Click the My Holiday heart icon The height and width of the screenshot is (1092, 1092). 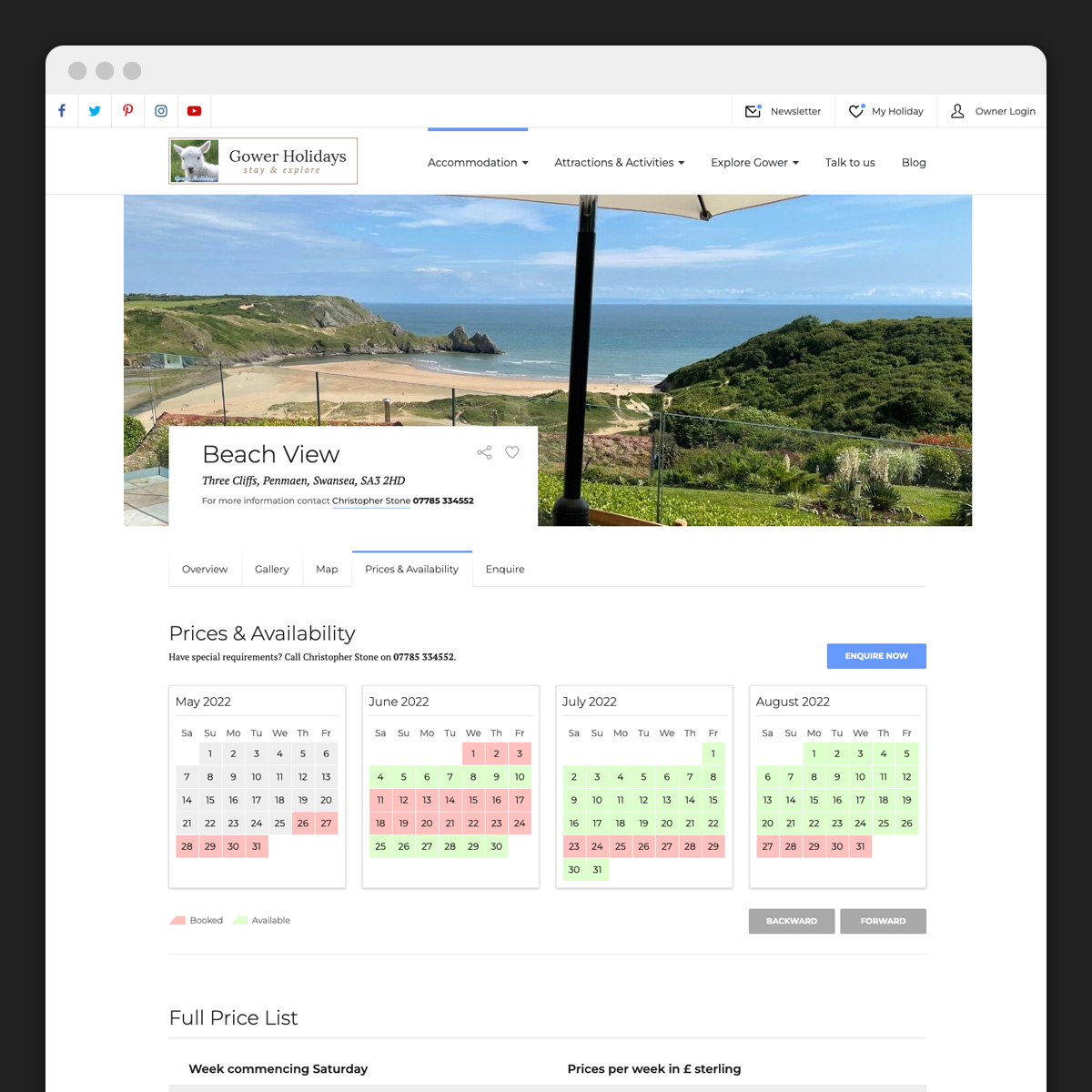(x=856, y=111)
